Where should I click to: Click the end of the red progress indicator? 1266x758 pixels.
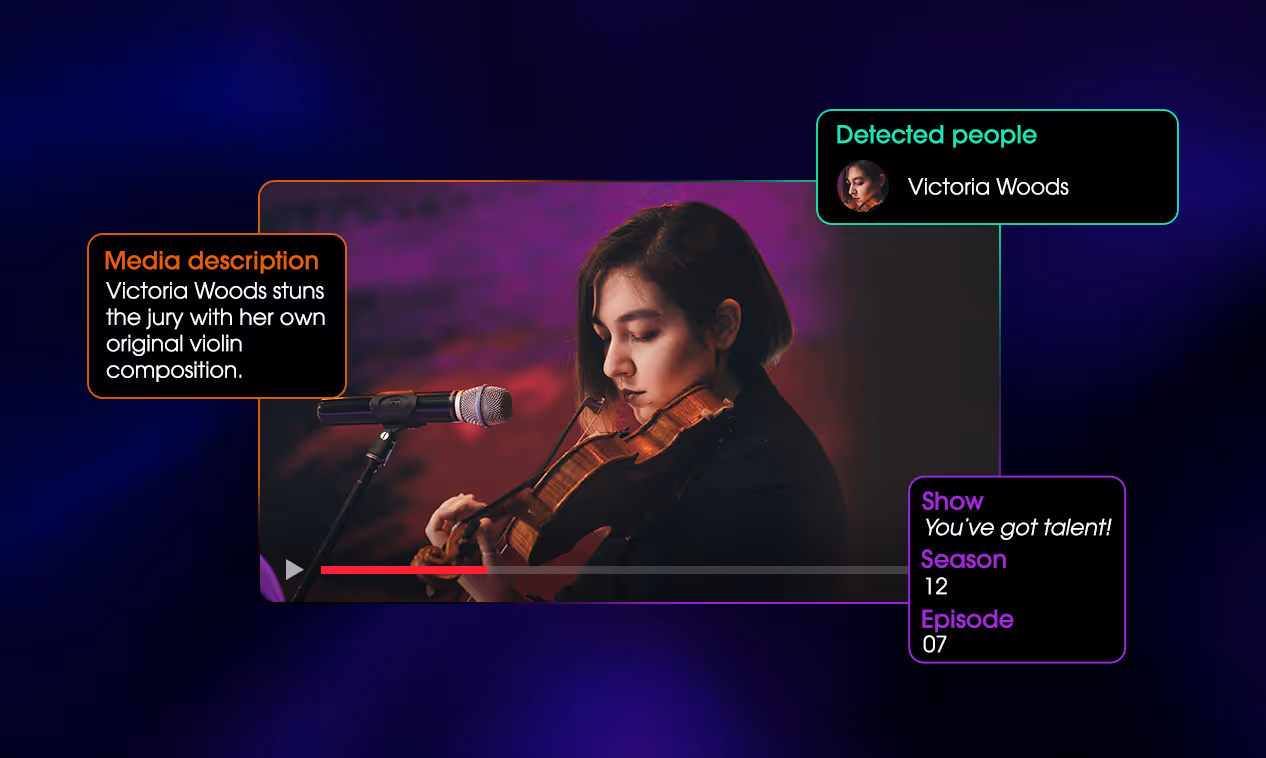pos(484,570)
